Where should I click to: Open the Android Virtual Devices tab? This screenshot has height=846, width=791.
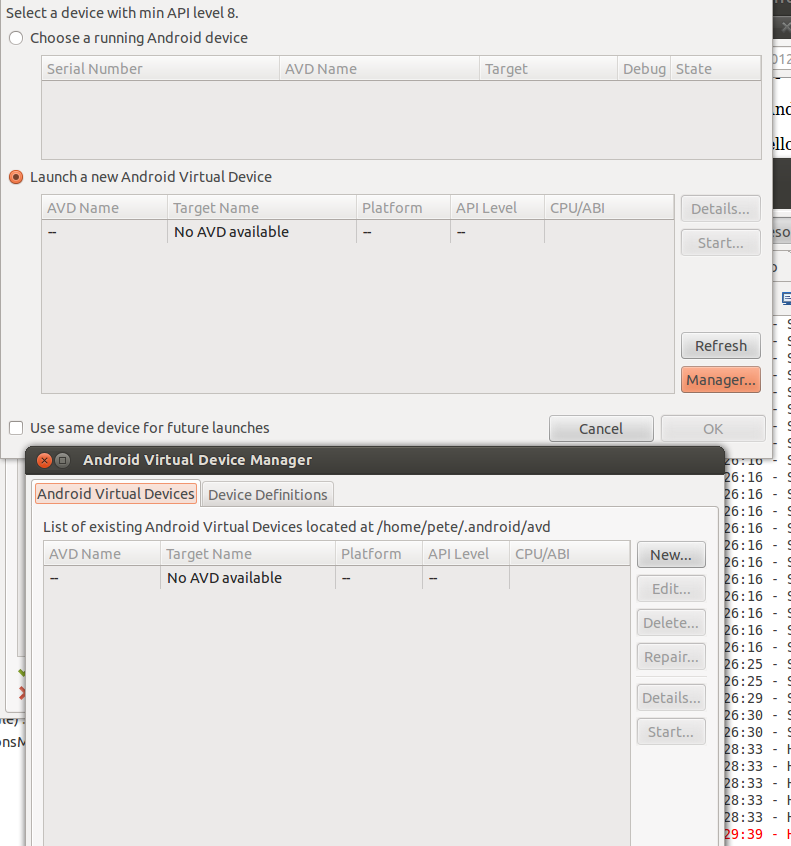(x=115, y=494)
